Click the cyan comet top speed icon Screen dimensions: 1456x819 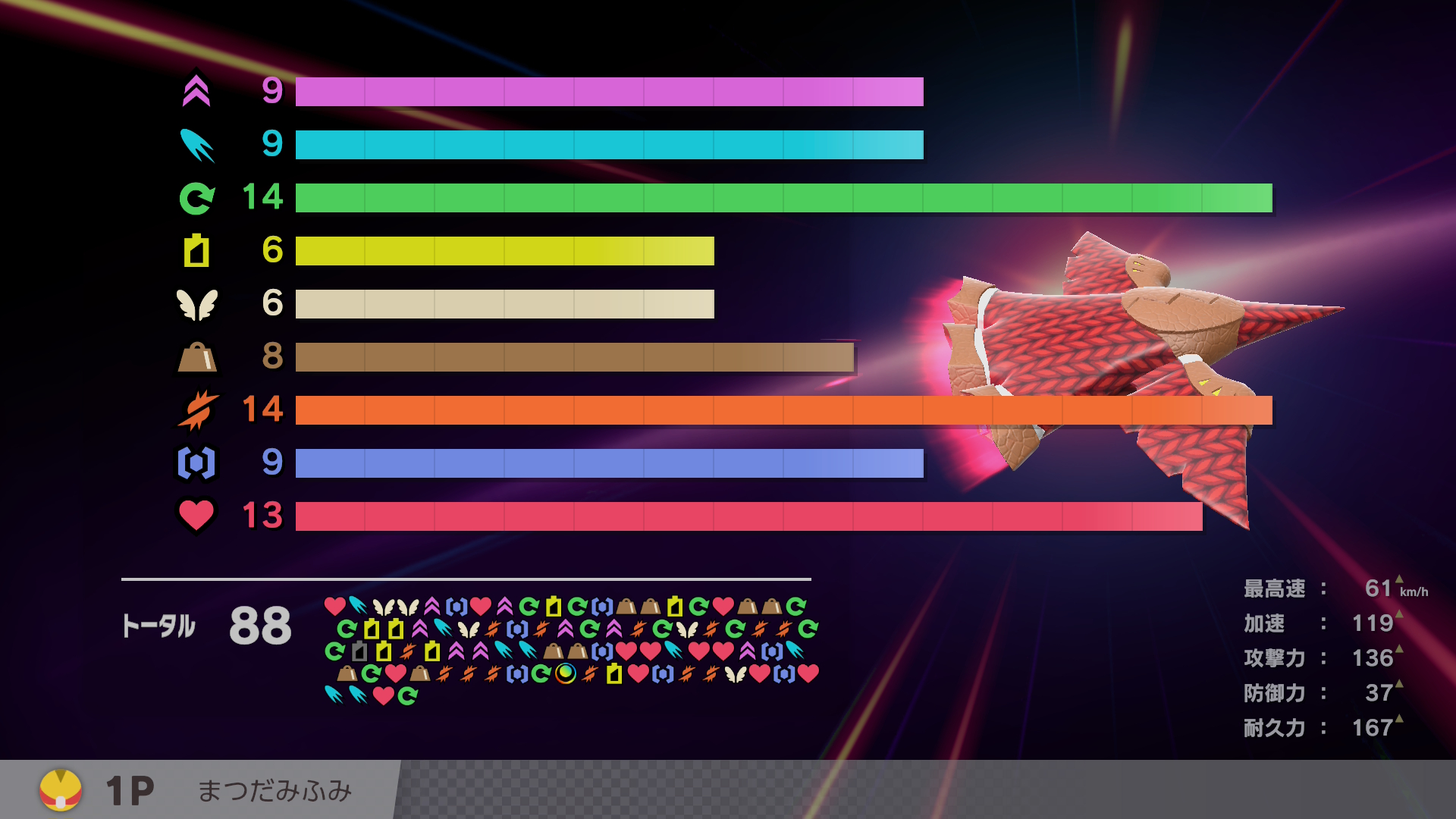pyautogui.click(x=196, y=145)
